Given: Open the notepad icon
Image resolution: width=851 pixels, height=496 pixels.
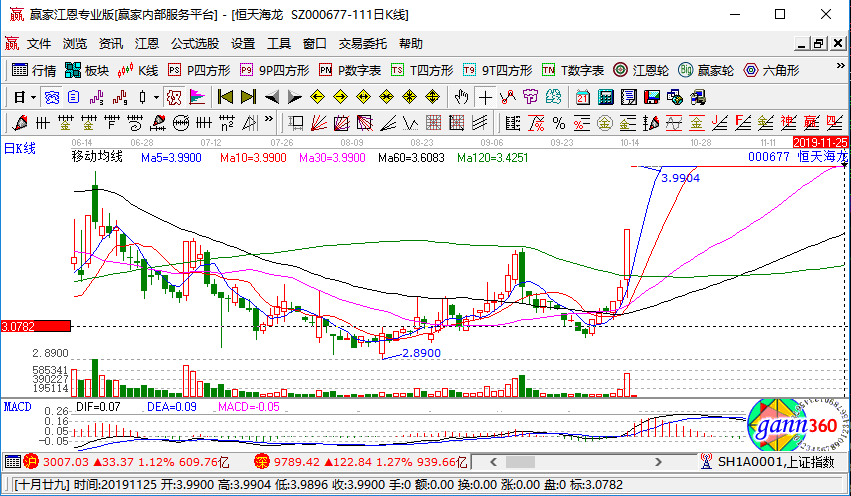Looking at the screenshot, I should click(x=628, y=98).
